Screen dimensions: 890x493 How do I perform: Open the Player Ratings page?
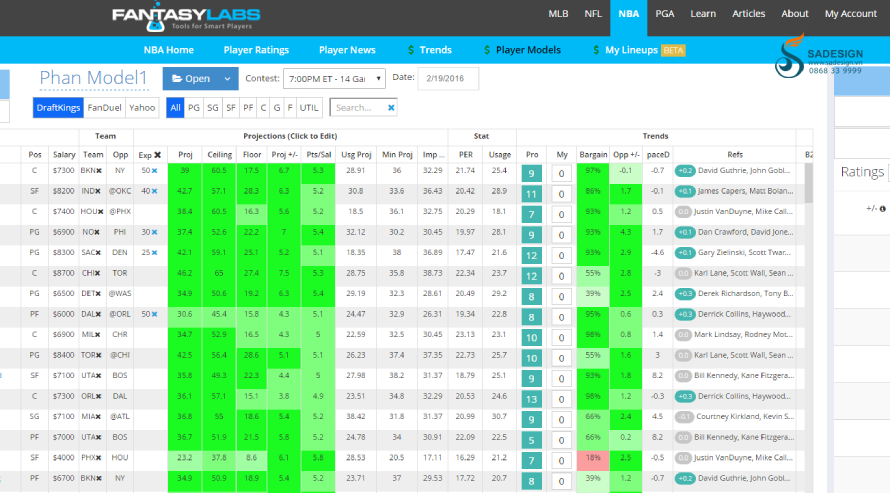point(256,50)
